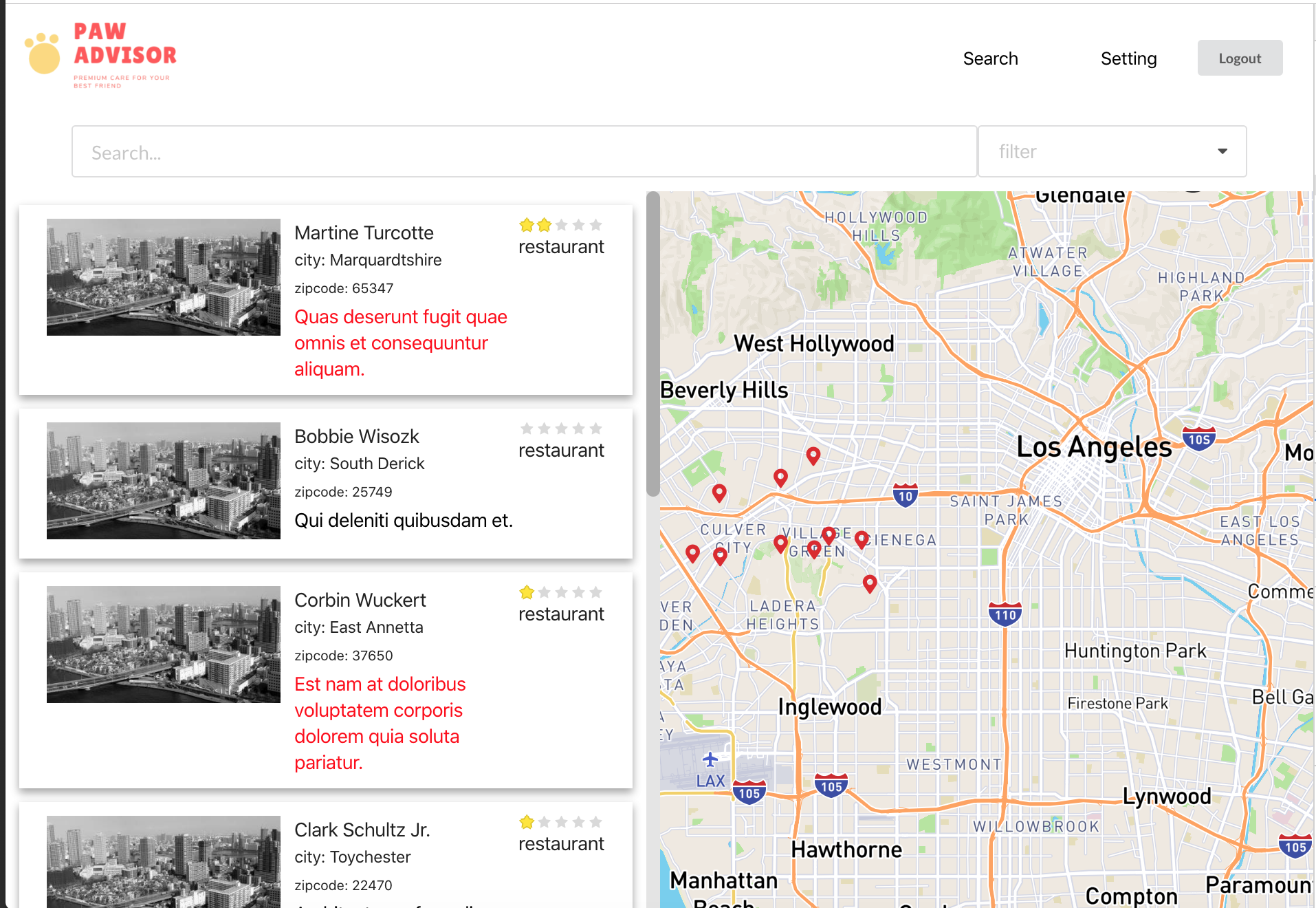This screenshot has height=908, width=1316.
Task: Click Corbin Wuckert's fourth rating star
Action: click(579, 592)
